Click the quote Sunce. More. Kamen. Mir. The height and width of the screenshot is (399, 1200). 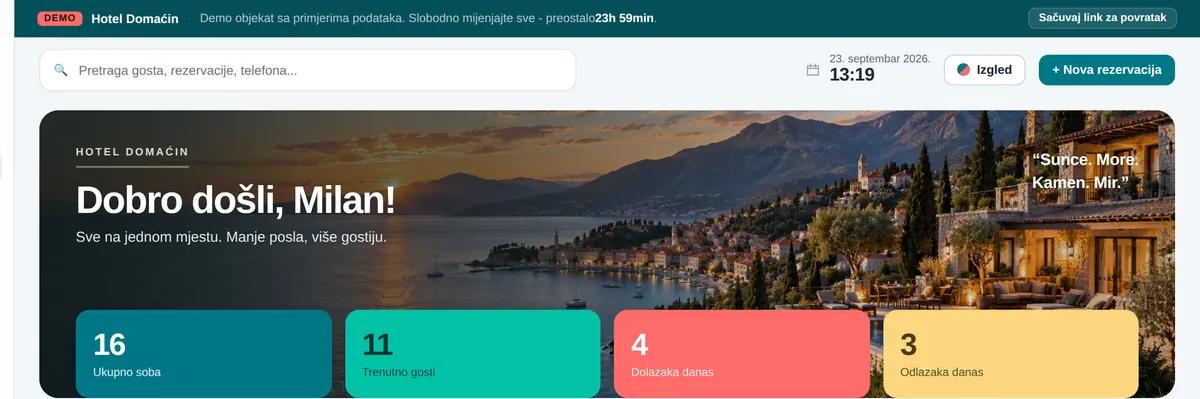click(1085, 171)
